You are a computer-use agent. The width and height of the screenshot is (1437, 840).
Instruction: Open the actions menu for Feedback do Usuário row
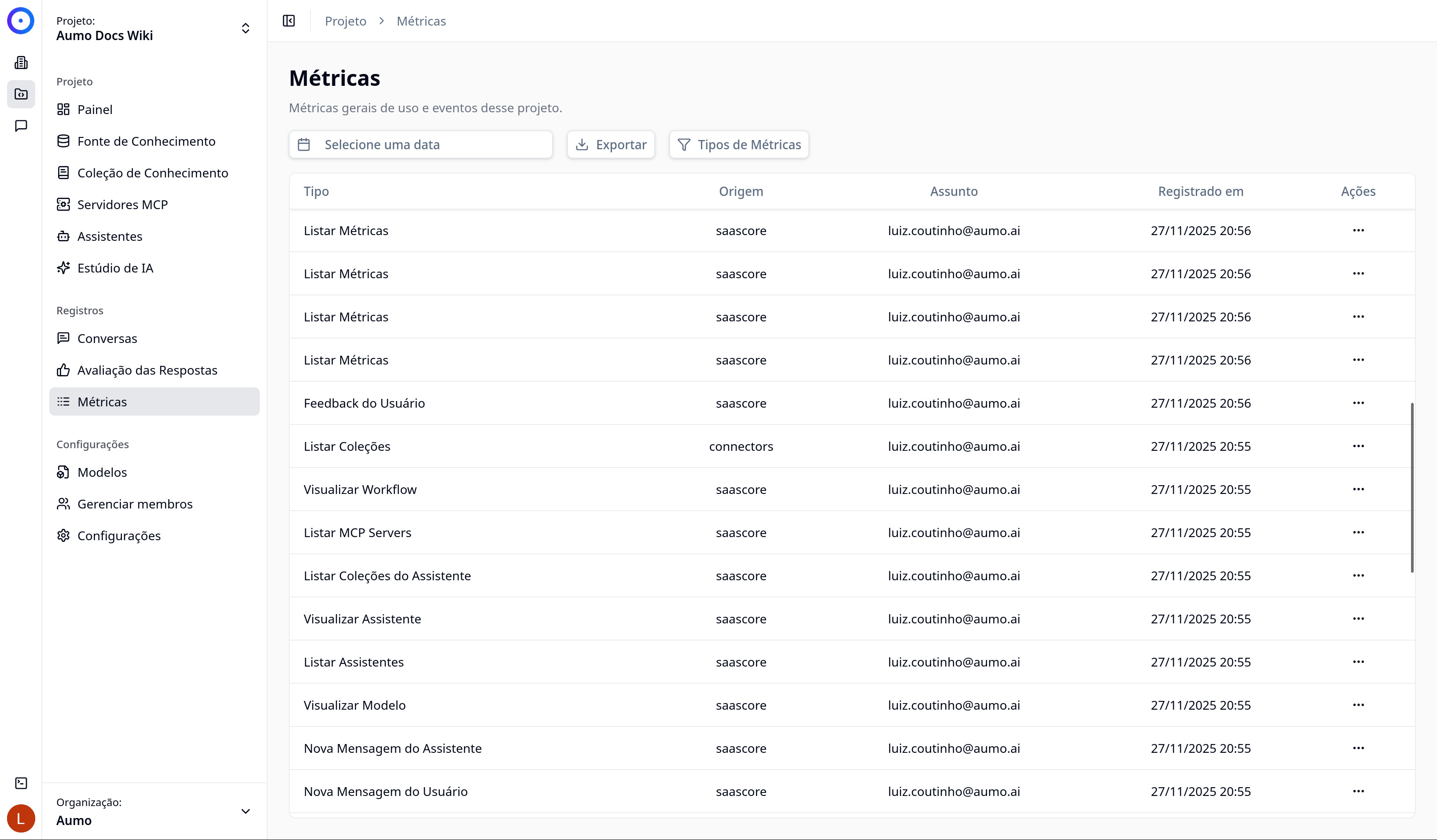(x=1358, y=402)
